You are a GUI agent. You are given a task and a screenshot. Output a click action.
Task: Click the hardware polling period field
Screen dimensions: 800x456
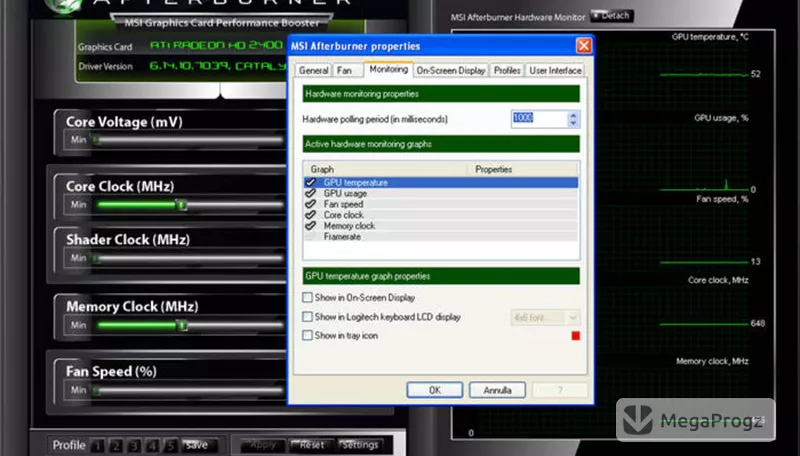point(539,119)
